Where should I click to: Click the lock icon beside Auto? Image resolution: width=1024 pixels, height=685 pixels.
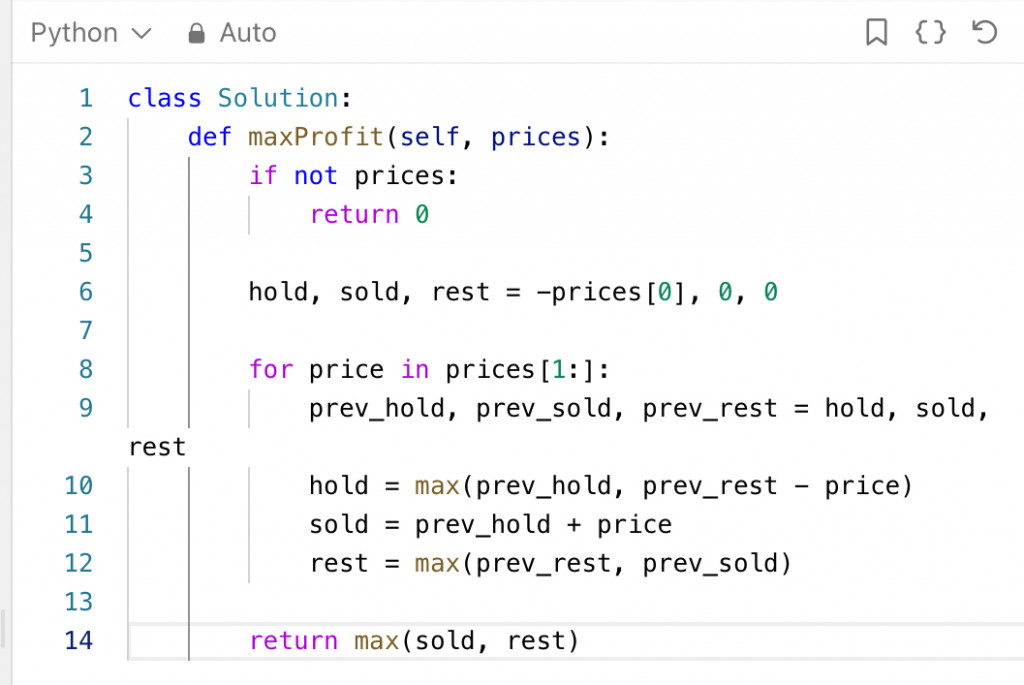click(196, 34)
